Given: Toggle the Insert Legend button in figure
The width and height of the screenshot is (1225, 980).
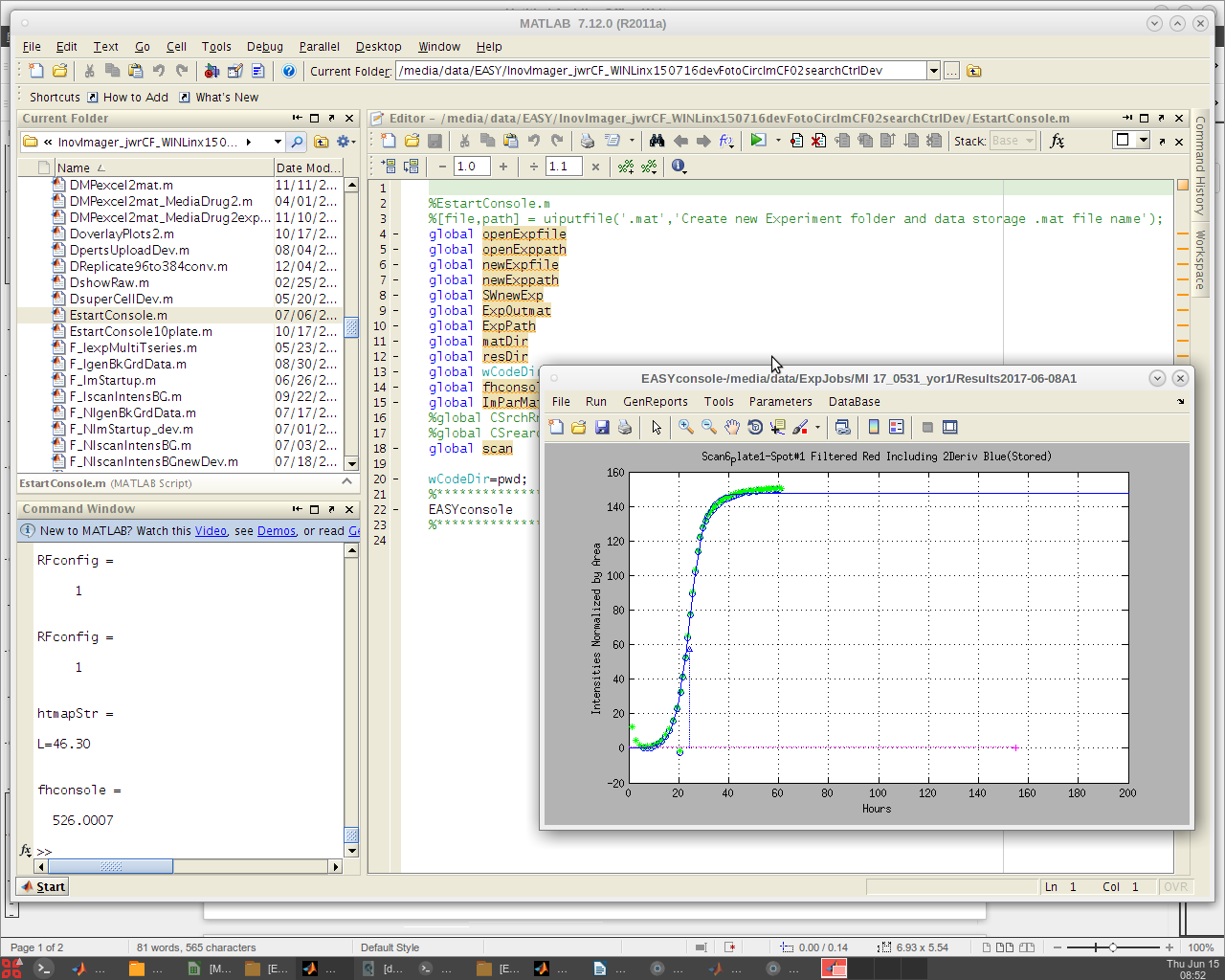Looking at the screenshot, I should (897, 427).
